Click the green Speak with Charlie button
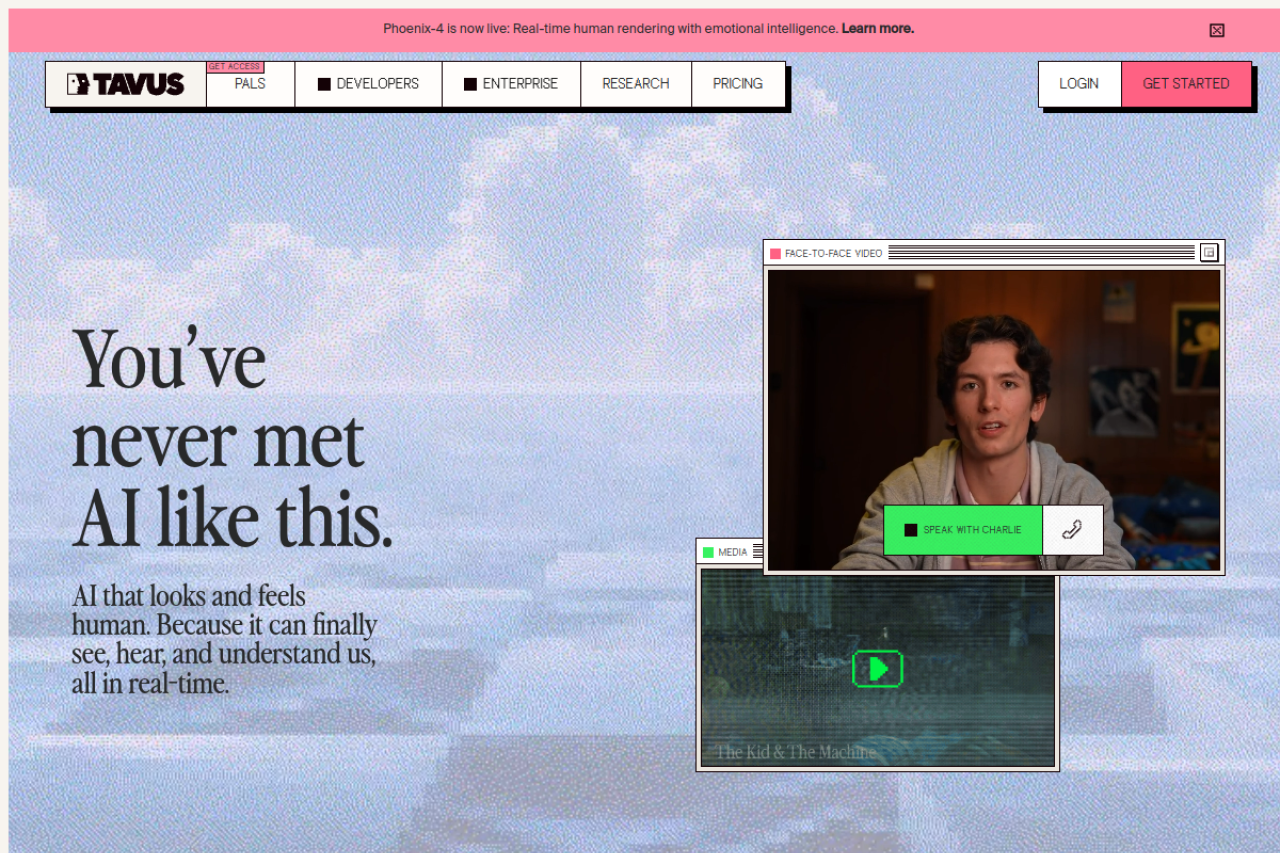Screen dimensions: 1280x853 tap(963, 530)
